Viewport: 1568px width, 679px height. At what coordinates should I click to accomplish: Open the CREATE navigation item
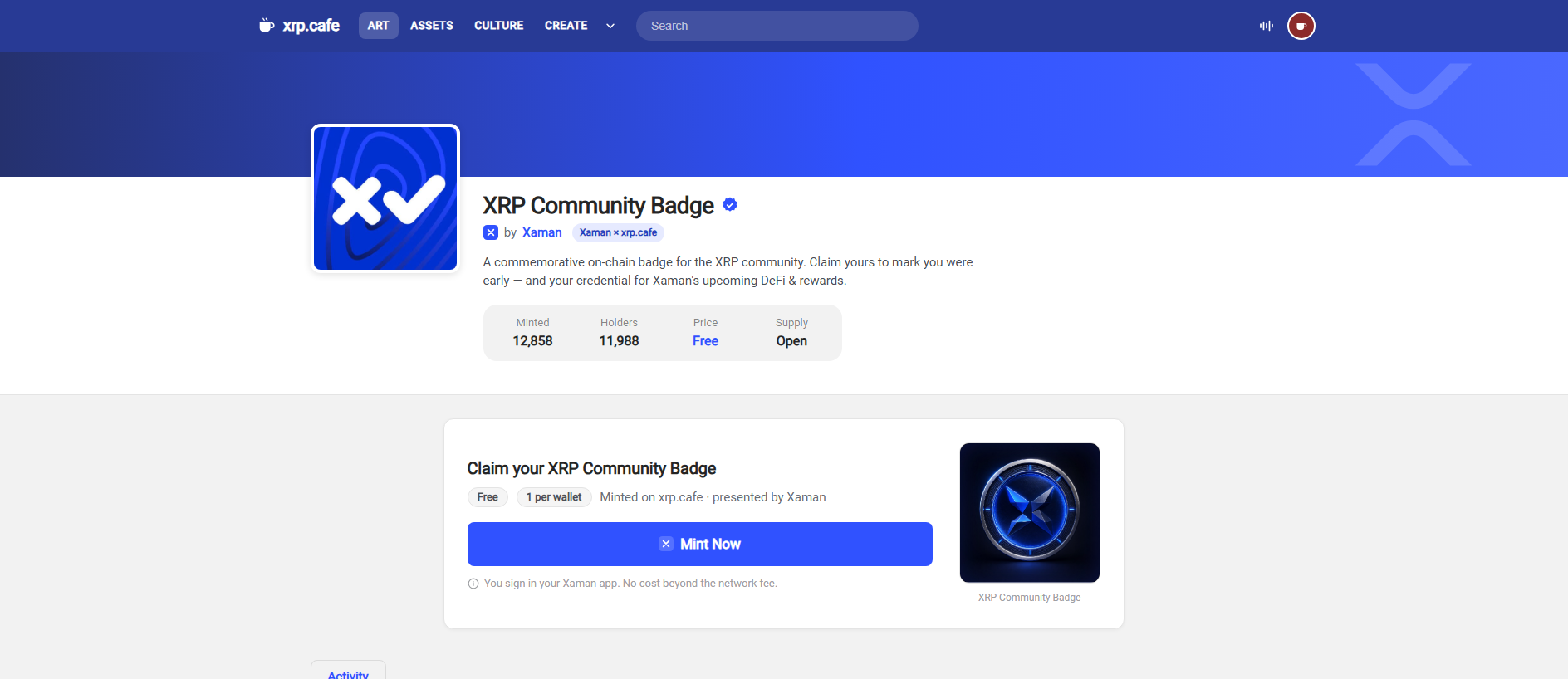566,26
